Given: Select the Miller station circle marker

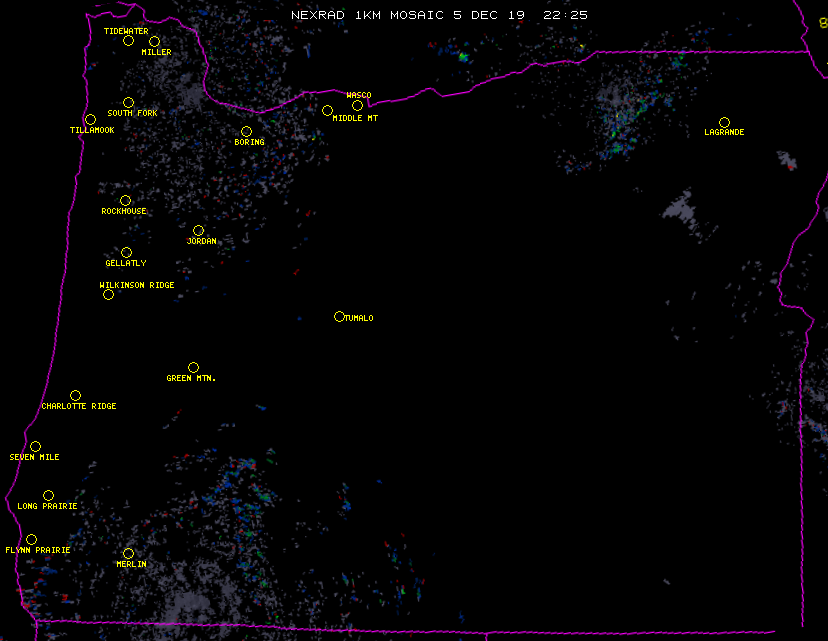Looking at the screenshot, I should (x=154, y=41).
